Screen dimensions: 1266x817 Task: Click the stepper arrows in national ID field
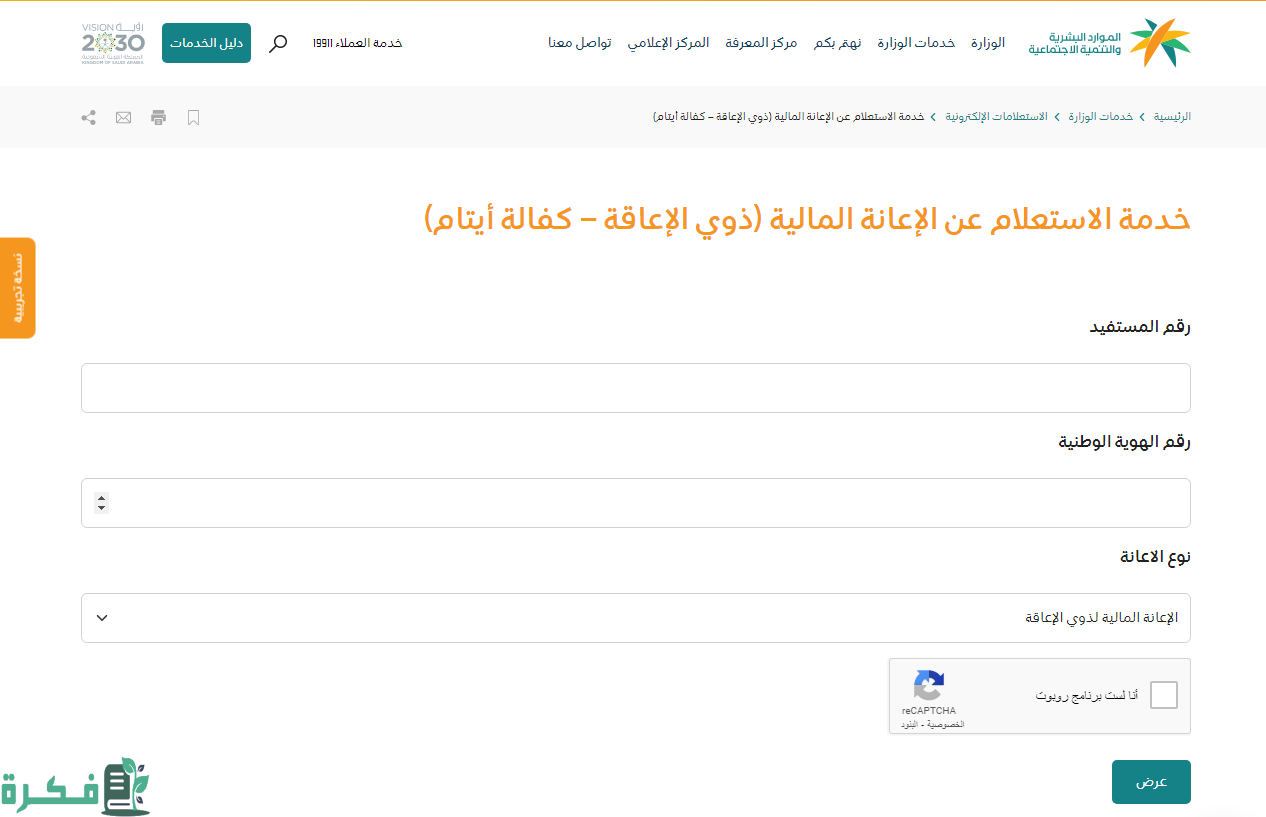pos(101,503)
